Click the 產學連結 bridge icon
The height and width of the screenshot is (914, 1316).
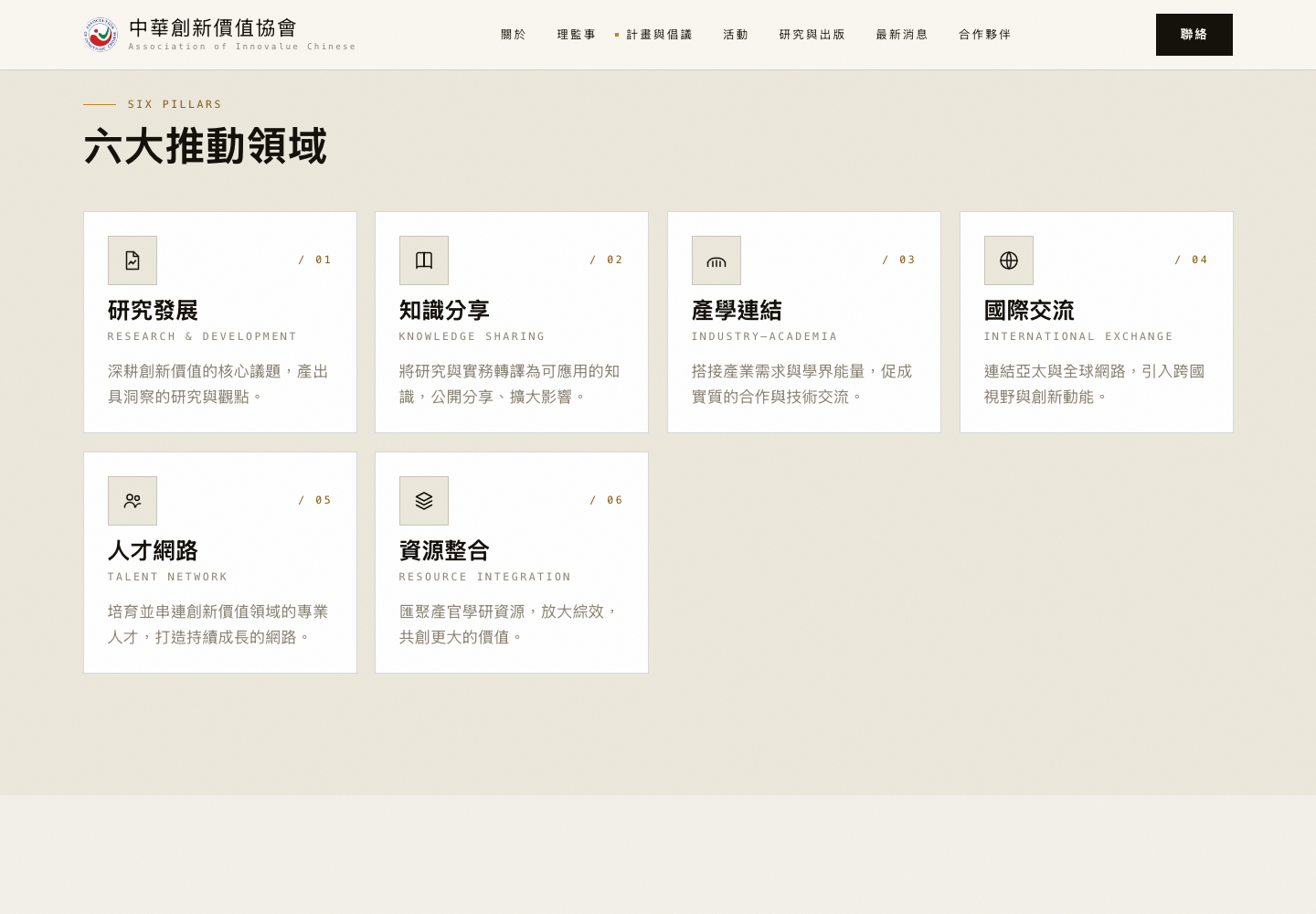click(716, 260)
